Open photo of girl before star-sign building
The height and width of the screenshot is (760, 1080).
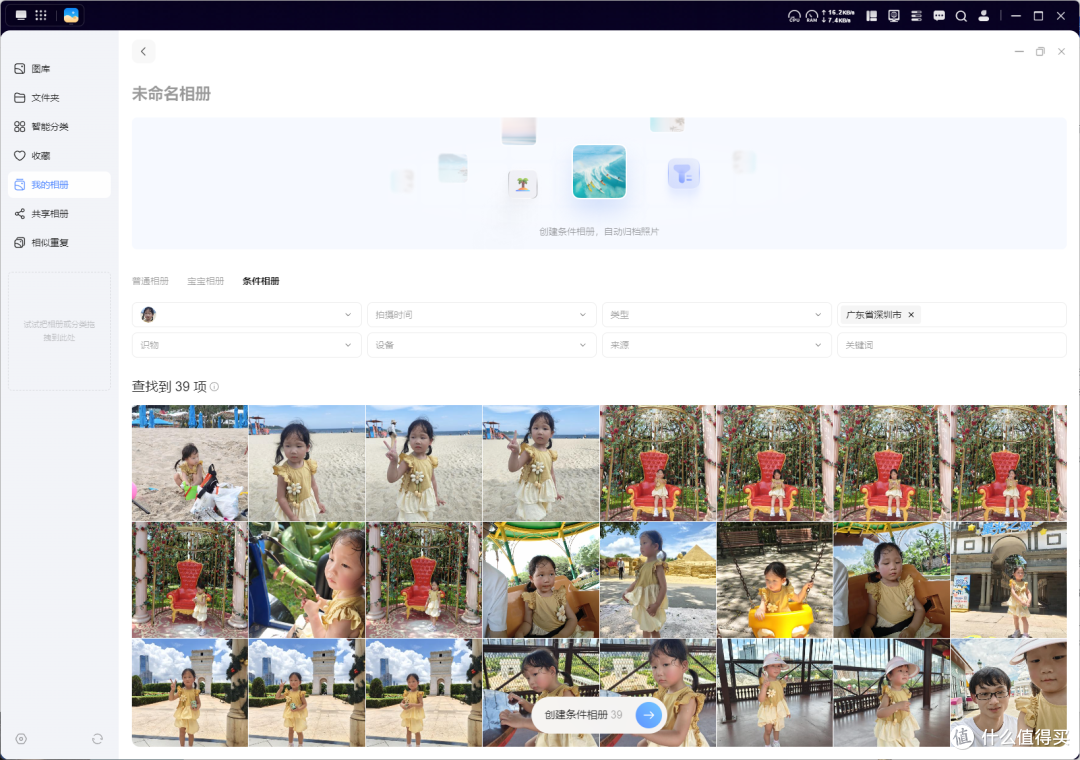coord(1008,579)
